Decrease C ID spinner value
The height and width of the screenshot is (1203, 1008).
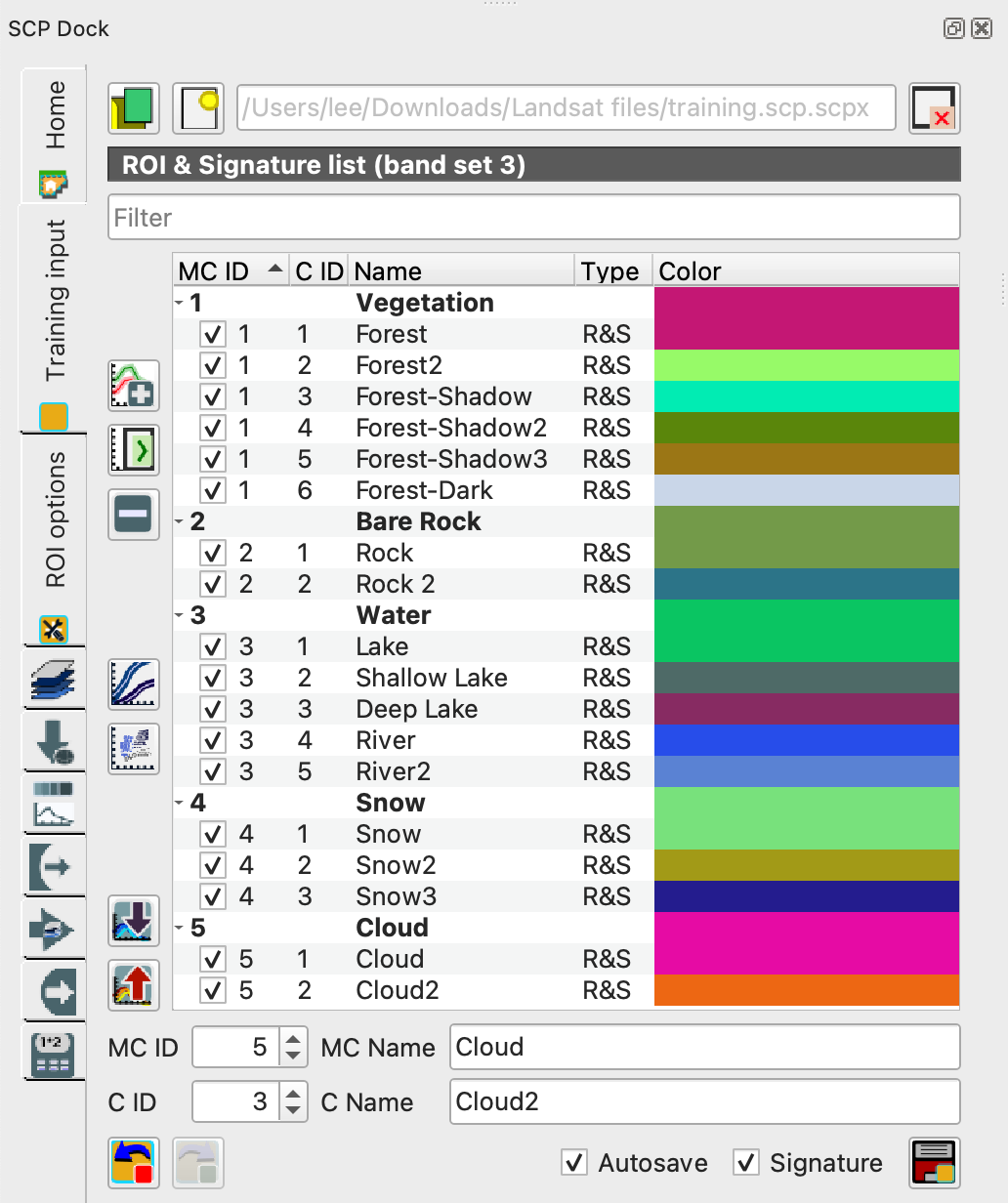pos(293,1112)
